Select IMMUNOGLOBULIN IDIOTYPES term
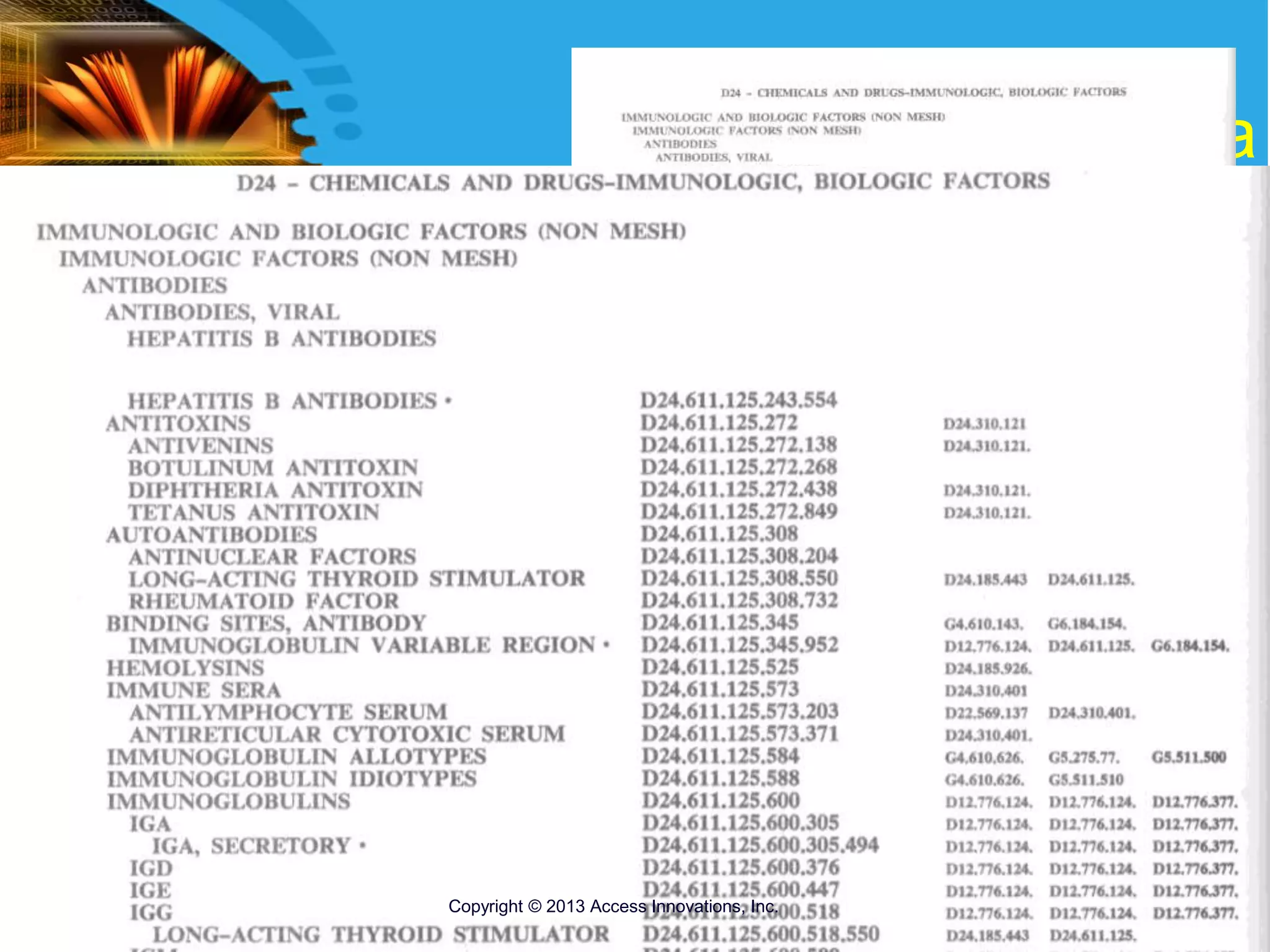 (292, 779)
